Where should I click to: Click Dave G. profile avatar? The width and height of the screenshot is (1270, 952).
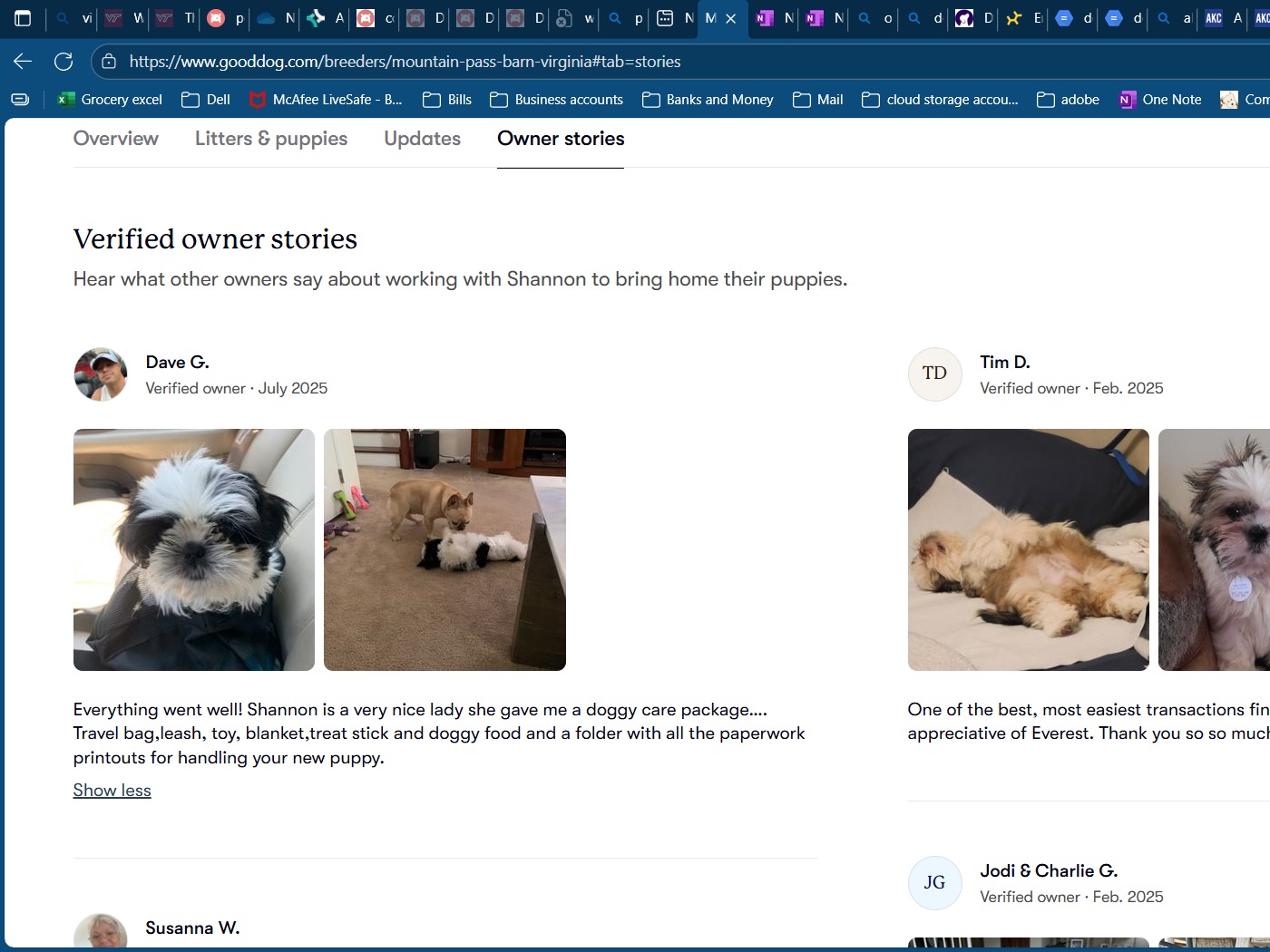click(101, 374)
